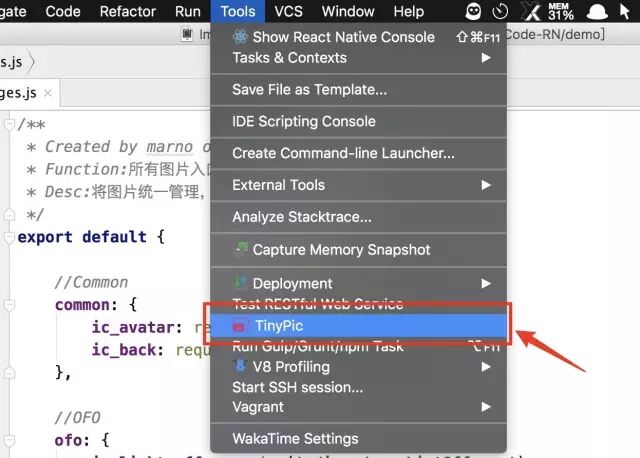Open the Help menu
640x458 pixels.
tap(409, 11)
